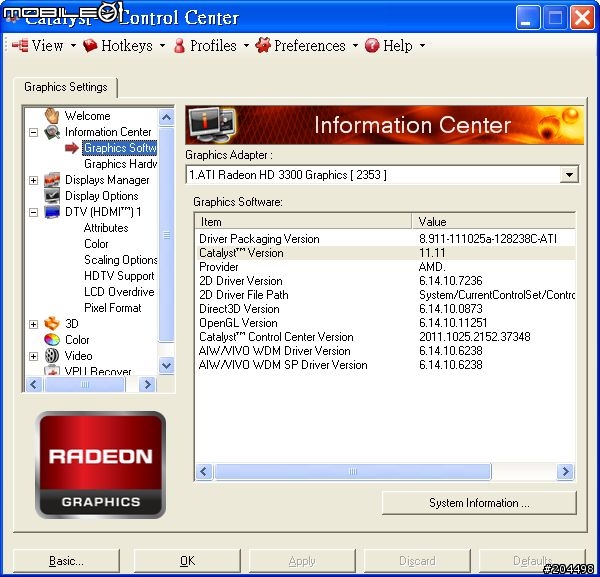Click the Item column header
Viewport: 600px width, 577px height.
[303, 222]
